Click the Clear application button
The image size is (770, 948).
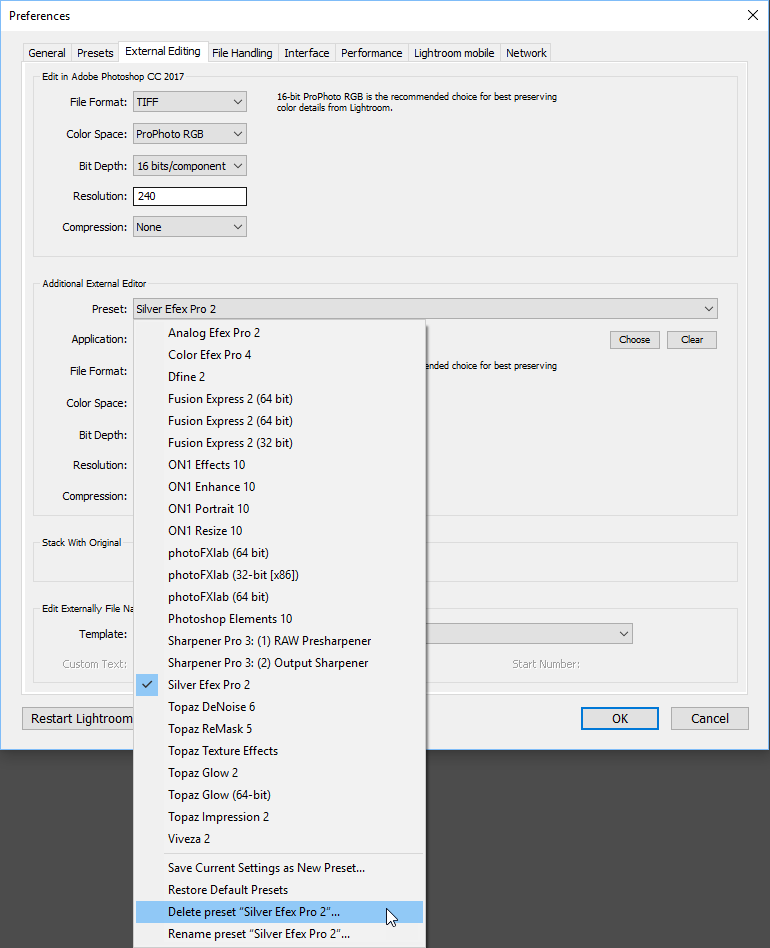692,340
